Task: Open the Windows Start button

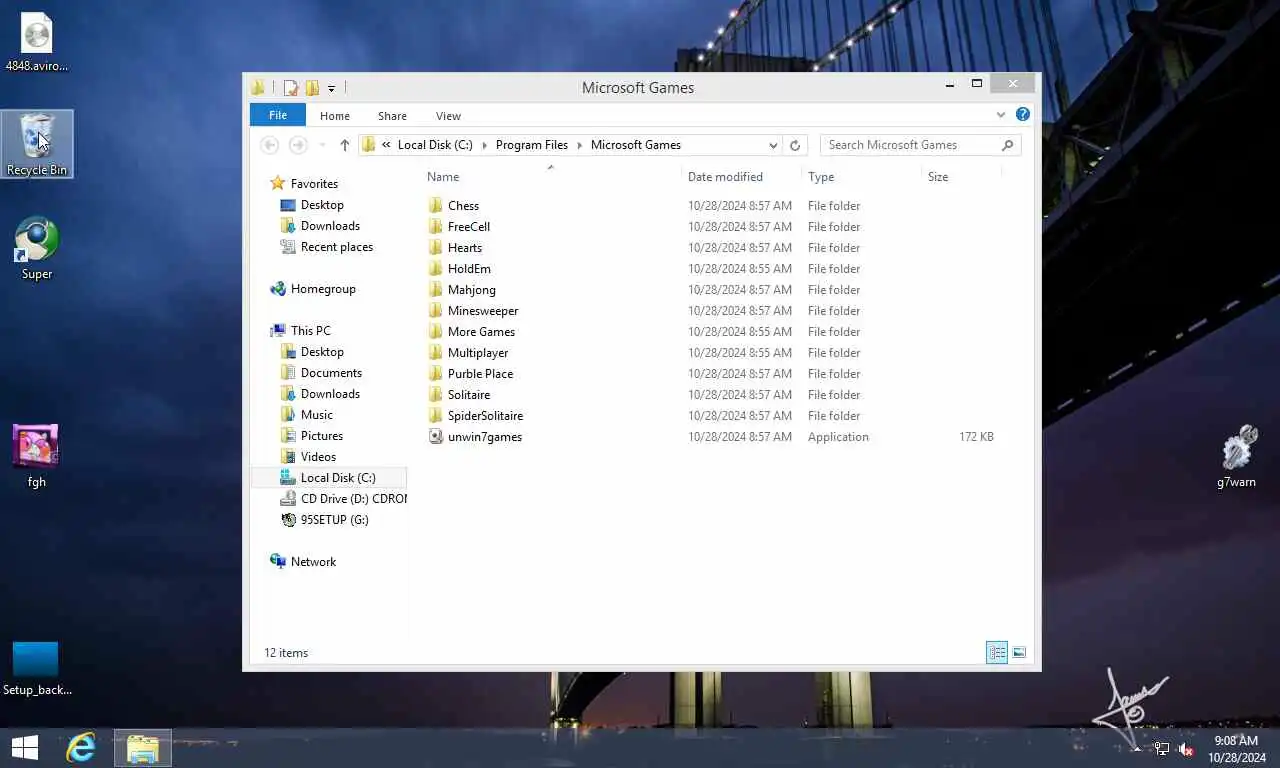Action: point(24,748)
